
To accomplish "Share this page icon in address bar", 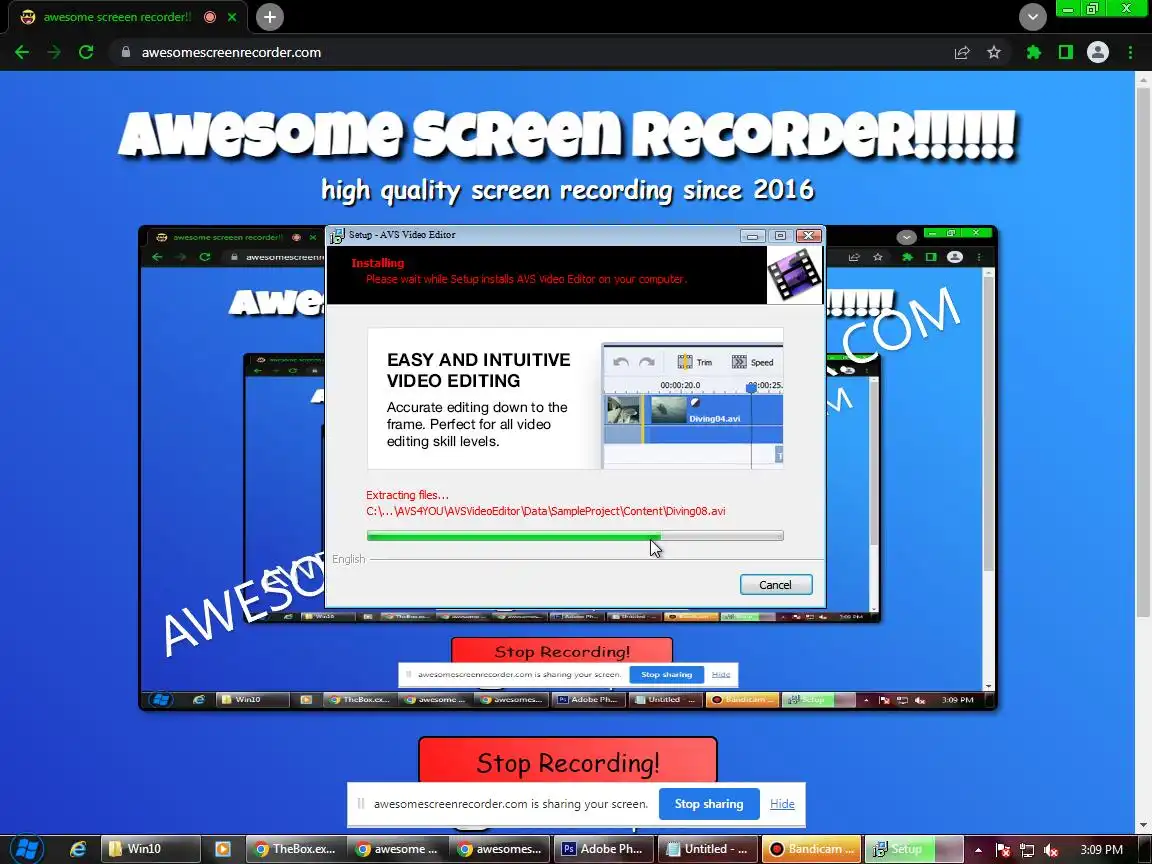I will pyautogui.click(x=962, y=52).
